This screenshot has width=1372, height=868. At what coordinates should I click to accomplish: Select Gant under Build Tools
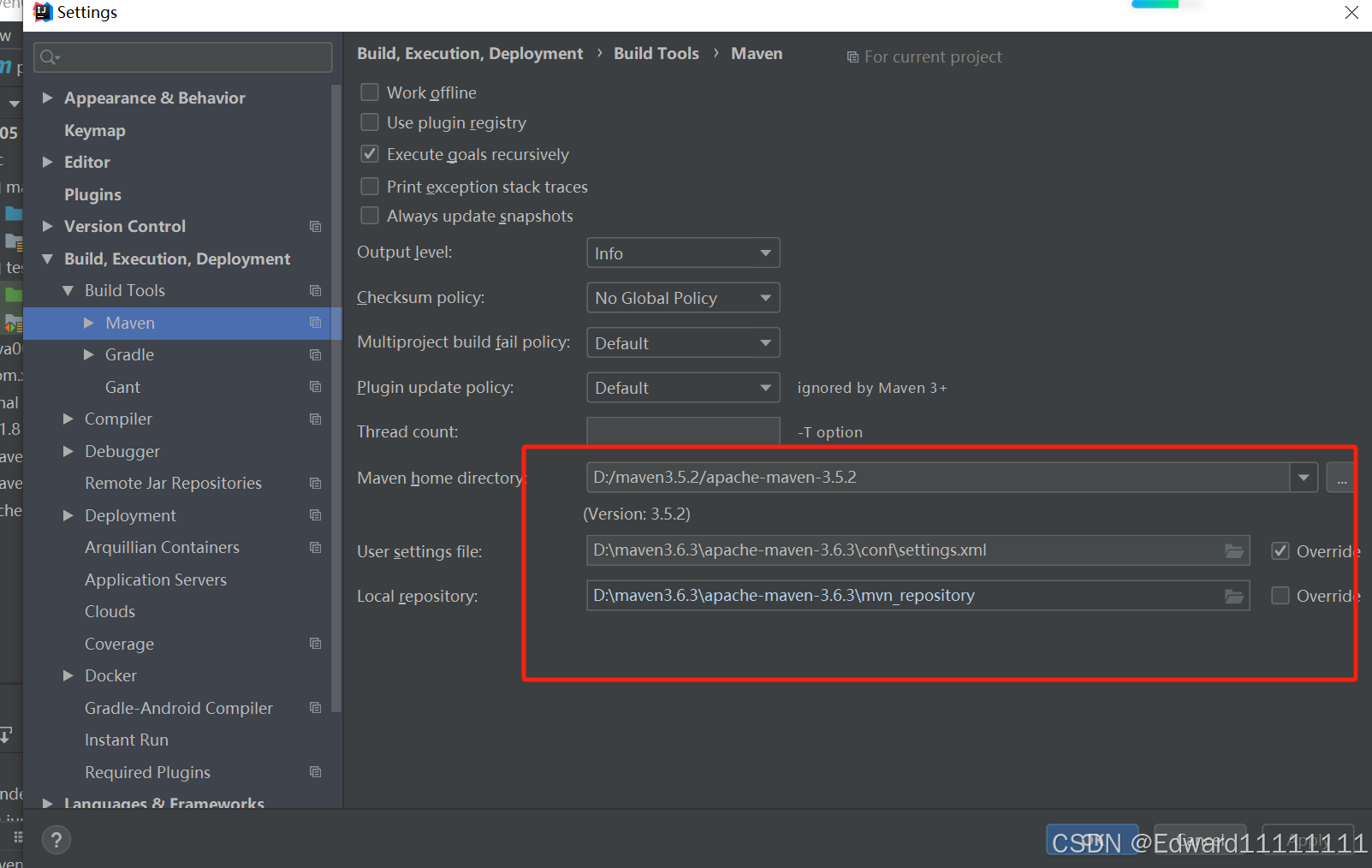click(x=122, y=387)
